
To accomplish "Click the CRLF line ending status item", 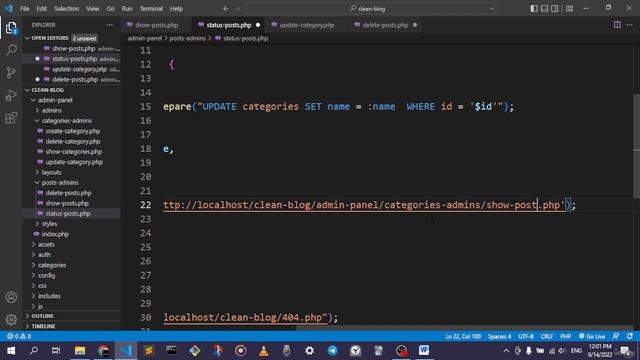I will point(547,336).
